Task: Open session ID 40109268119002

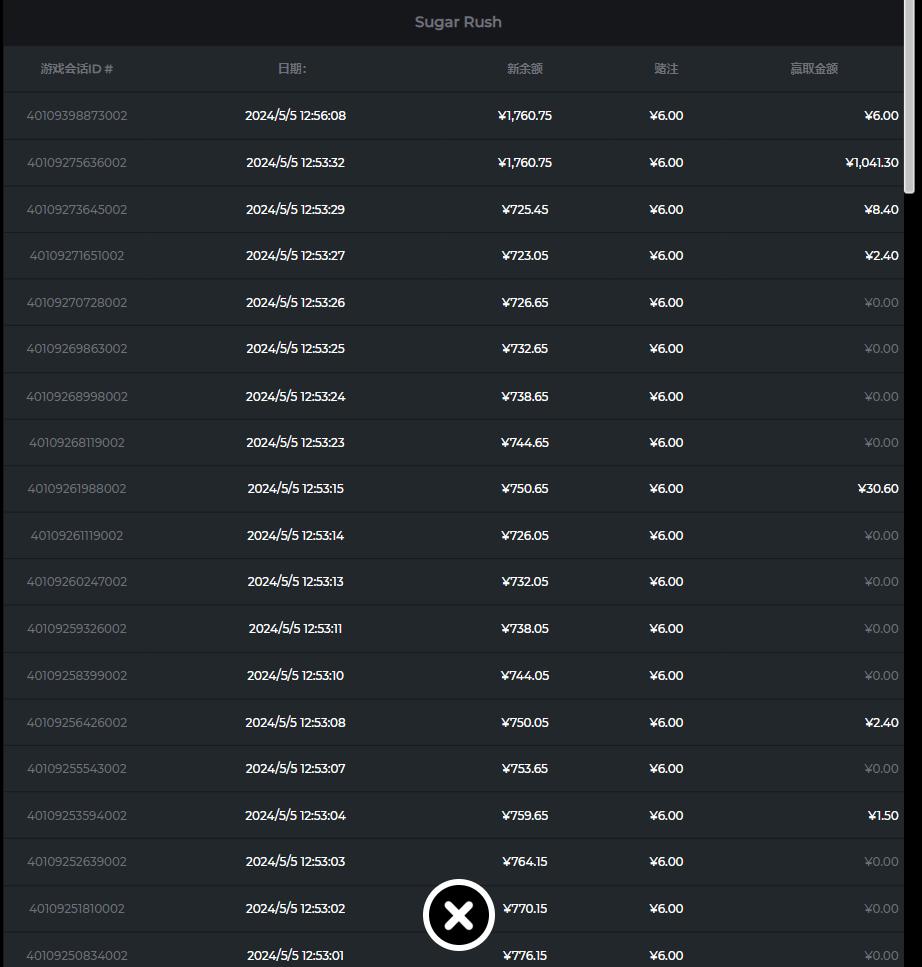Action: click(77, 442)
